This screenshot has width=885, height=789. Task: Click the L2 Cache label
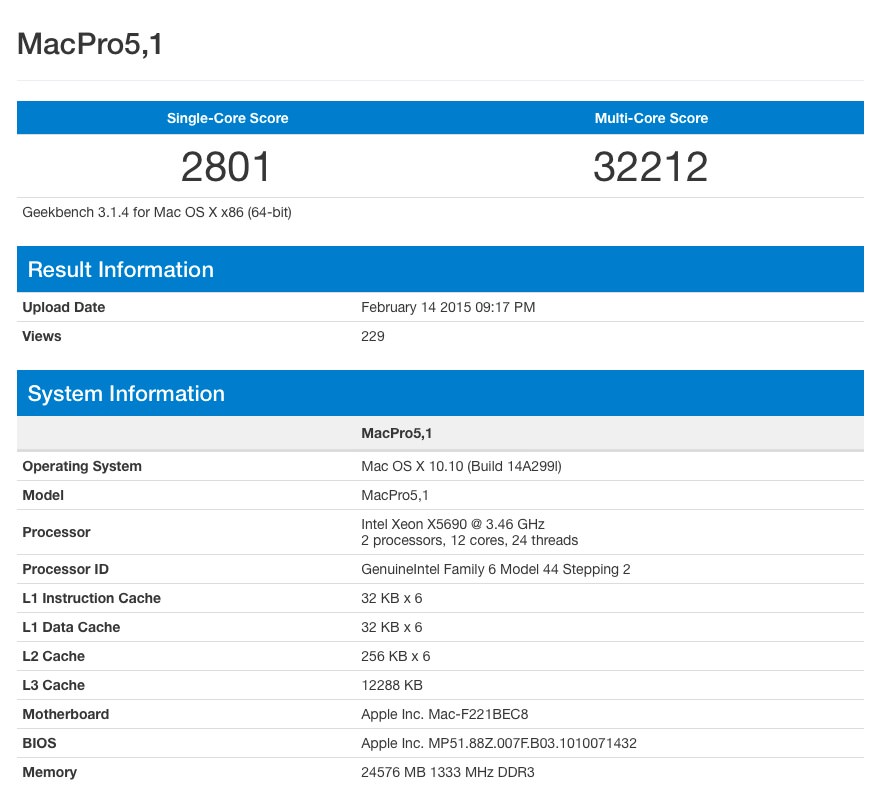coord(54,656)
